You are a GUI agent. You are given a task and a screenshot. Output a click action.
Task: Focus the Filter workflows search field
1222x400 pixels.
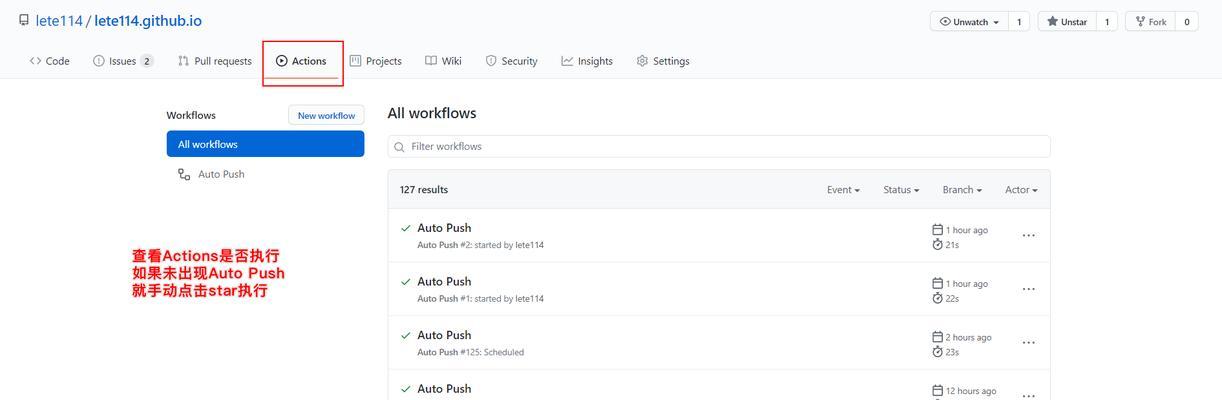[719, 146]
